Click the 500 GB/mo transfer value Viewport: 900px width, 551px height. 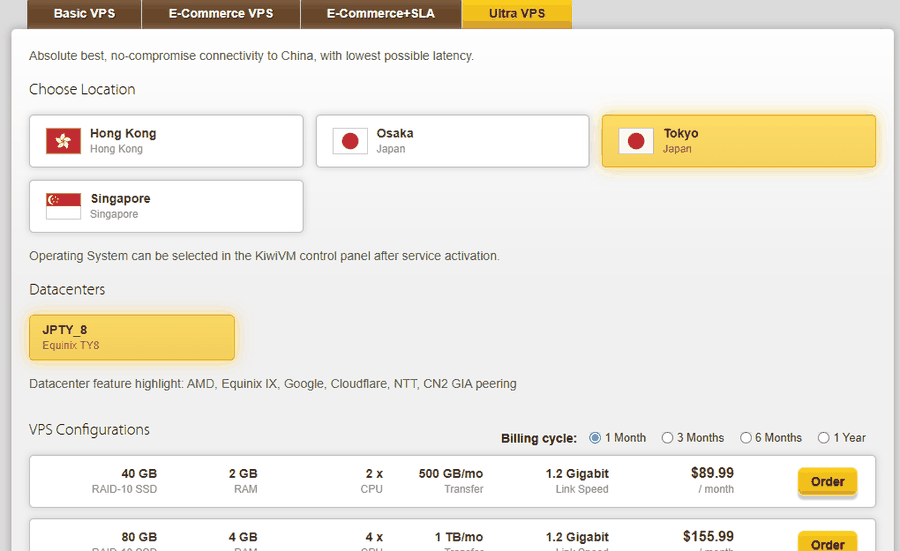pyautogui.click(x=451, y=474)
